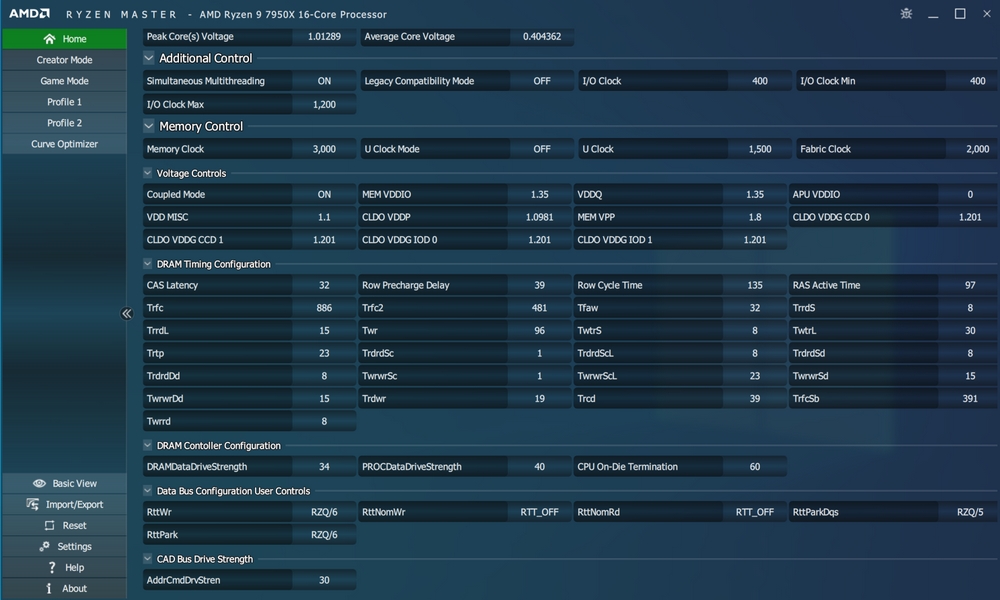Click Average Core Voltage value 0.404362
Screen dimensions: 1000x600
click(541, 36)
